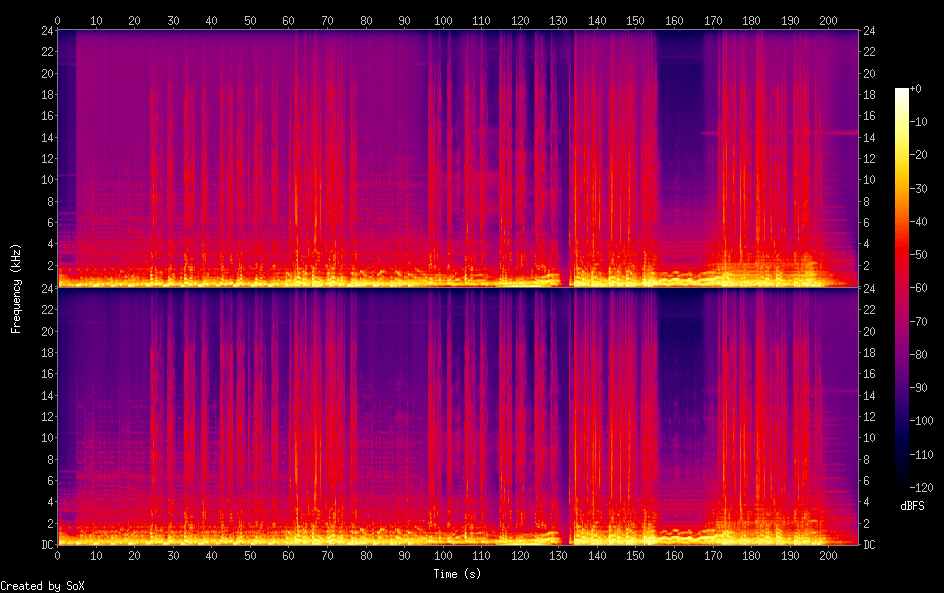Click '50' on the bottom time axis

click(x=250, y=556)
